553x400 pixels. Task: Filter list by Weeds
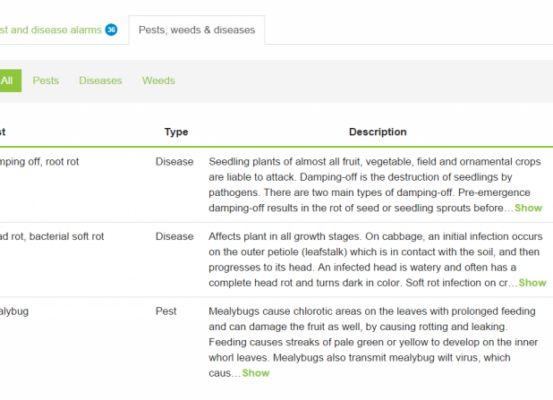pos(158,80)
